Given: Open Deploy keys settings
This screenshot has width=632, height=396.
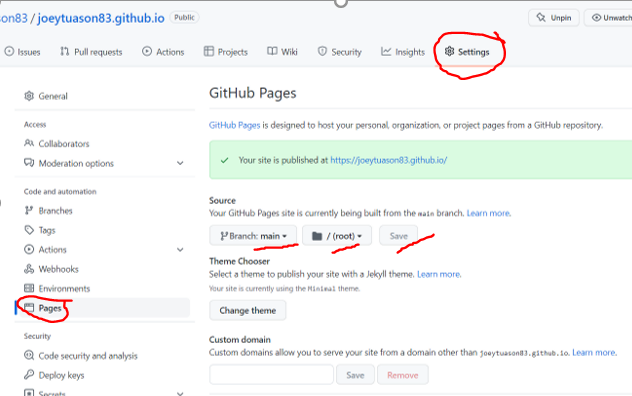Looking at the screenshot, I should 61,375.
